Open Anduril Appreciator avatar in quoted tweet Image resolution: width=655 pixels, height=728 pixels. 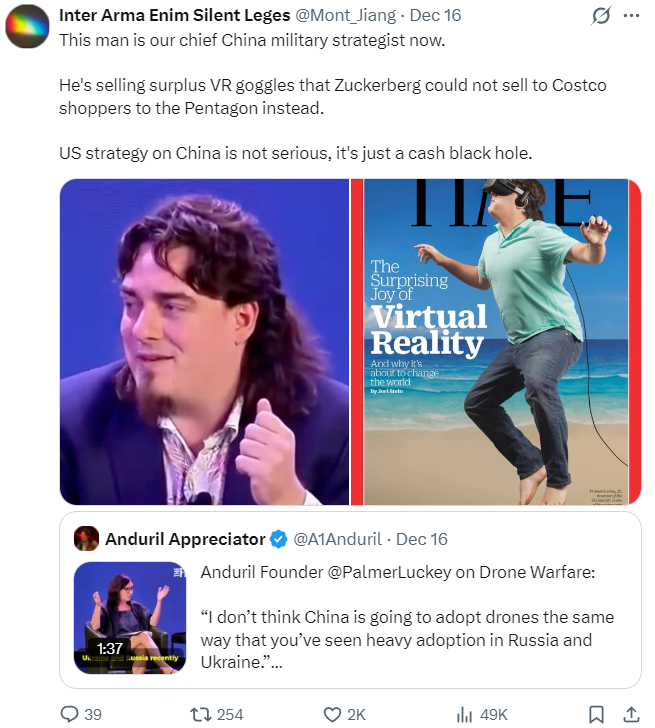pos(86,539)
